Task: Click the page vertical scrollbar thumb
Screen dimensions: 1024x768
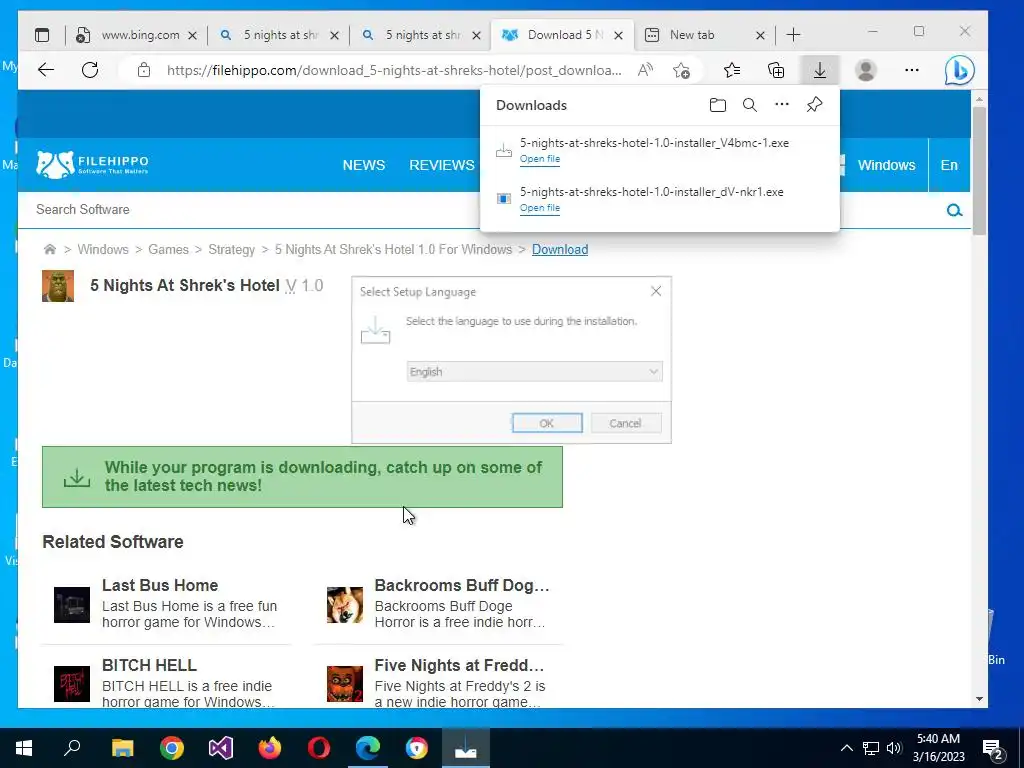Action: click(x=979, y=171)
